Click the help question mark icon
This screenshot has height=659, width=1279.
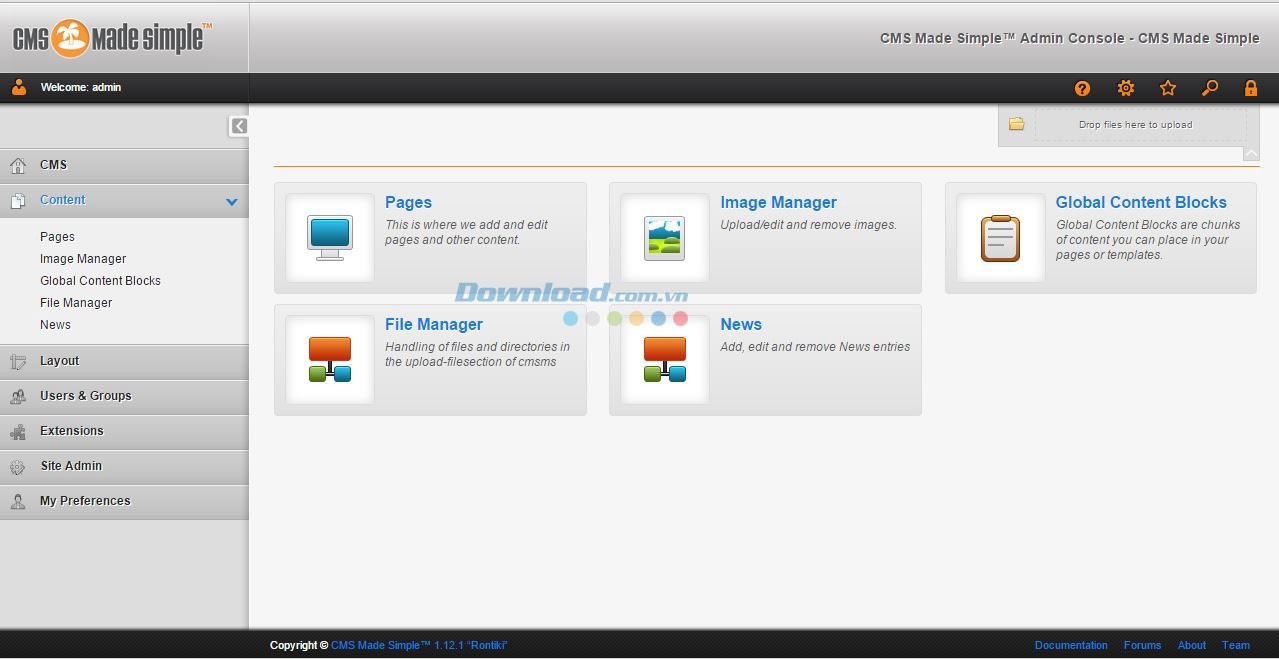click(1082, 88)
